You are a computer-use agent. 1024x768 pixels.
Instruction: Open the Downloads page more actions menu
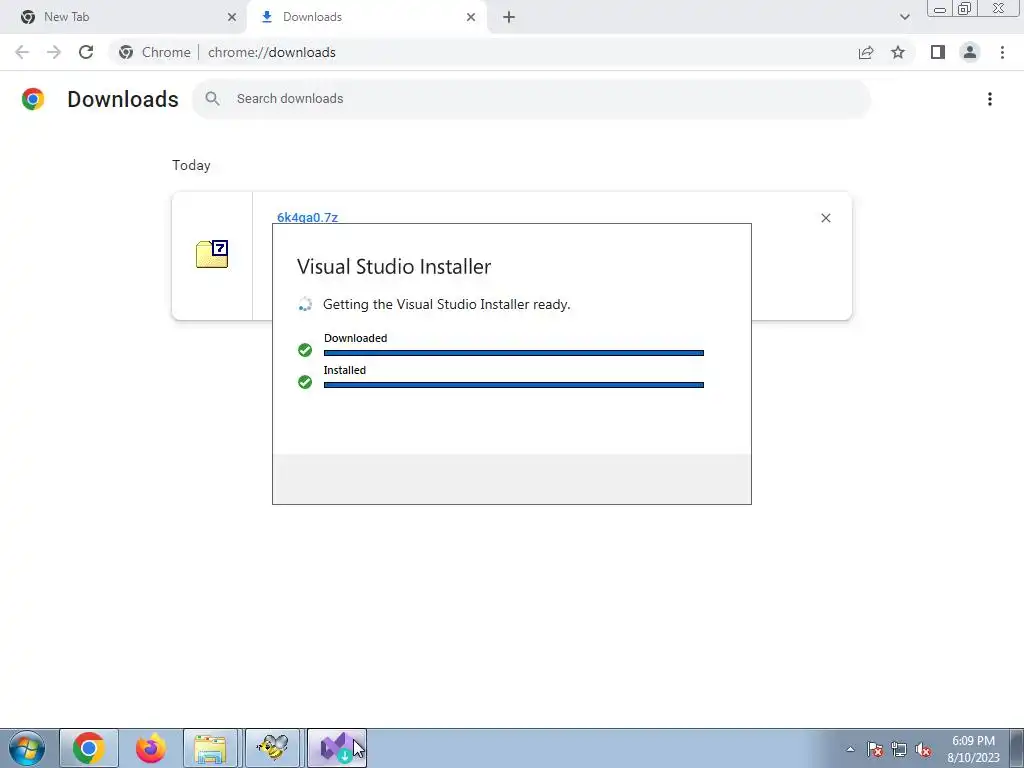(x=989, y=99)
